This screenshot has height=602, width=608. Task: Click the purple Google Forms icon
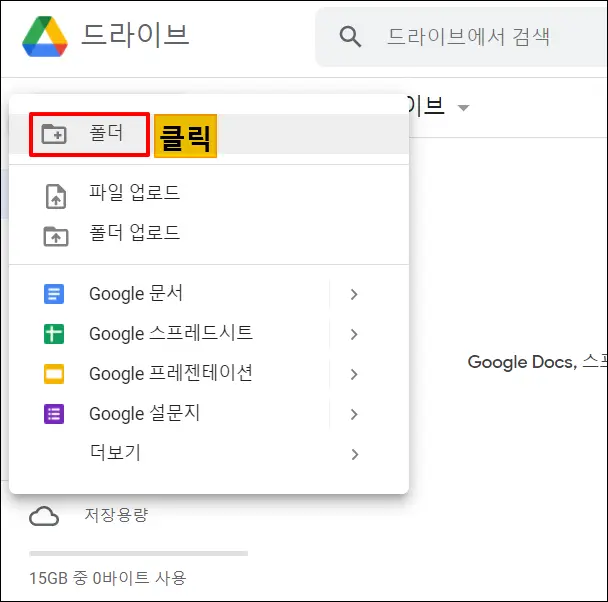pyautogui.click(x=54, y=414)
